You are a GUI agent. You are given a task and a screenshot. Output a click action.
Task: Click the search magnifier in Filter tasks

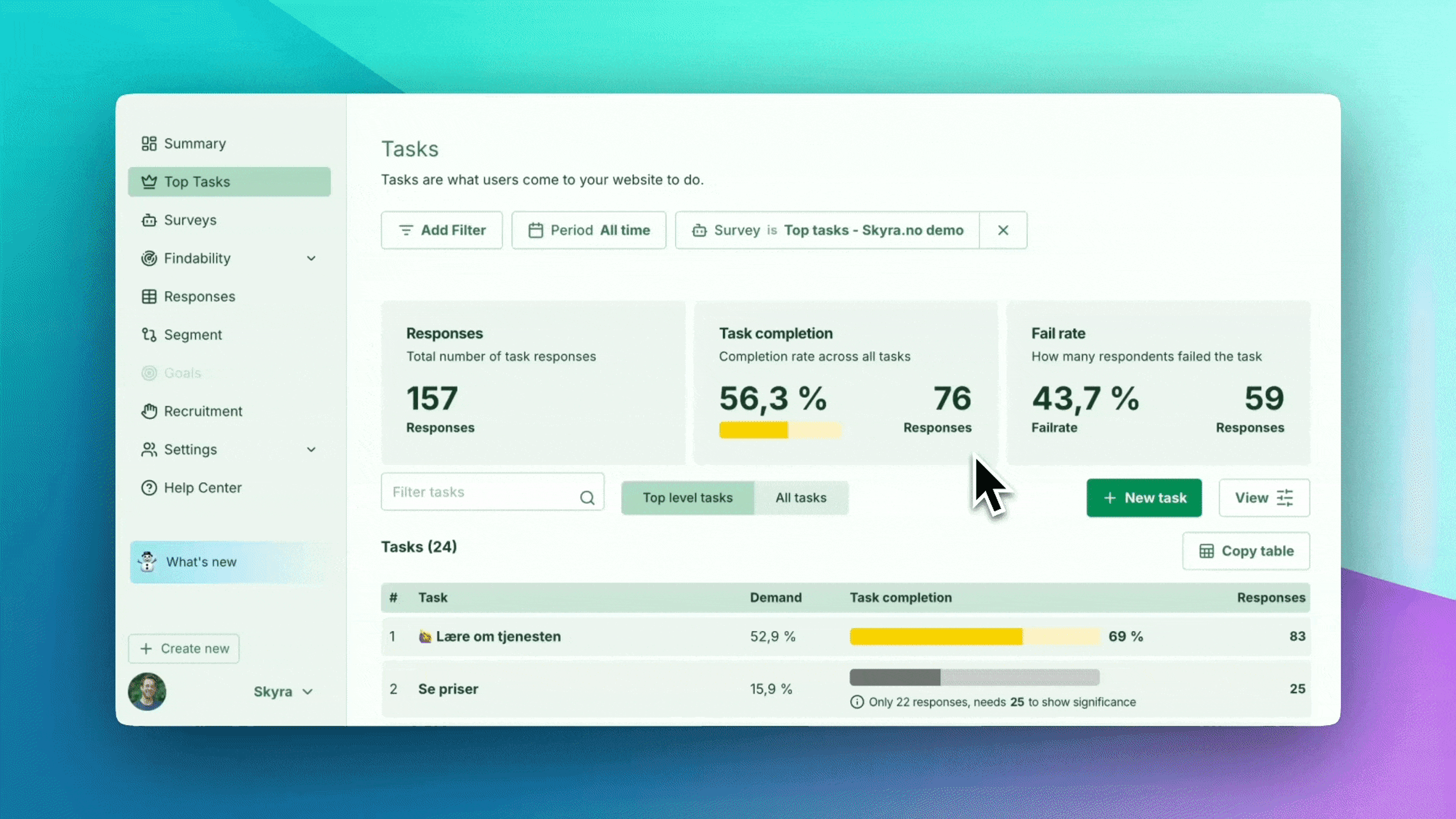587,497
